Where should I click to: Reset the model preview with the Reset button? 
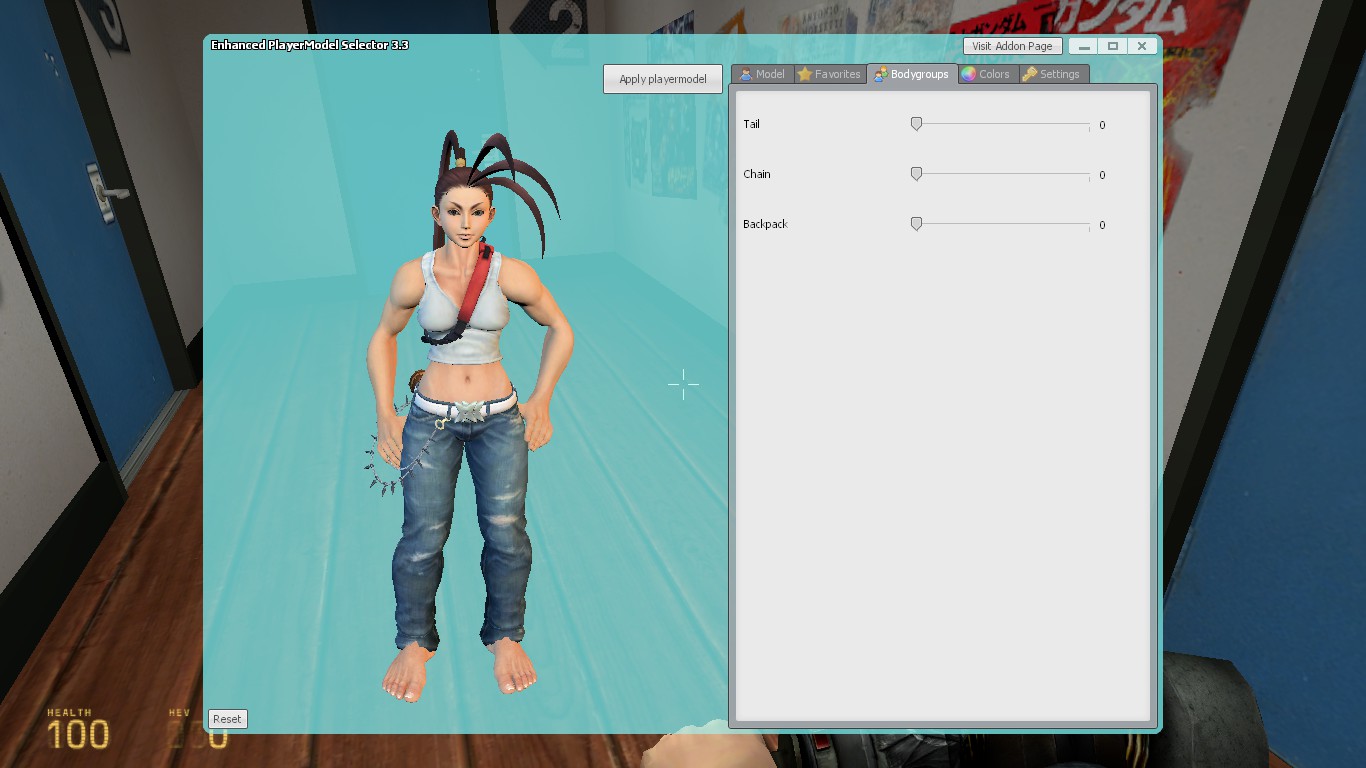click(227, 719)
